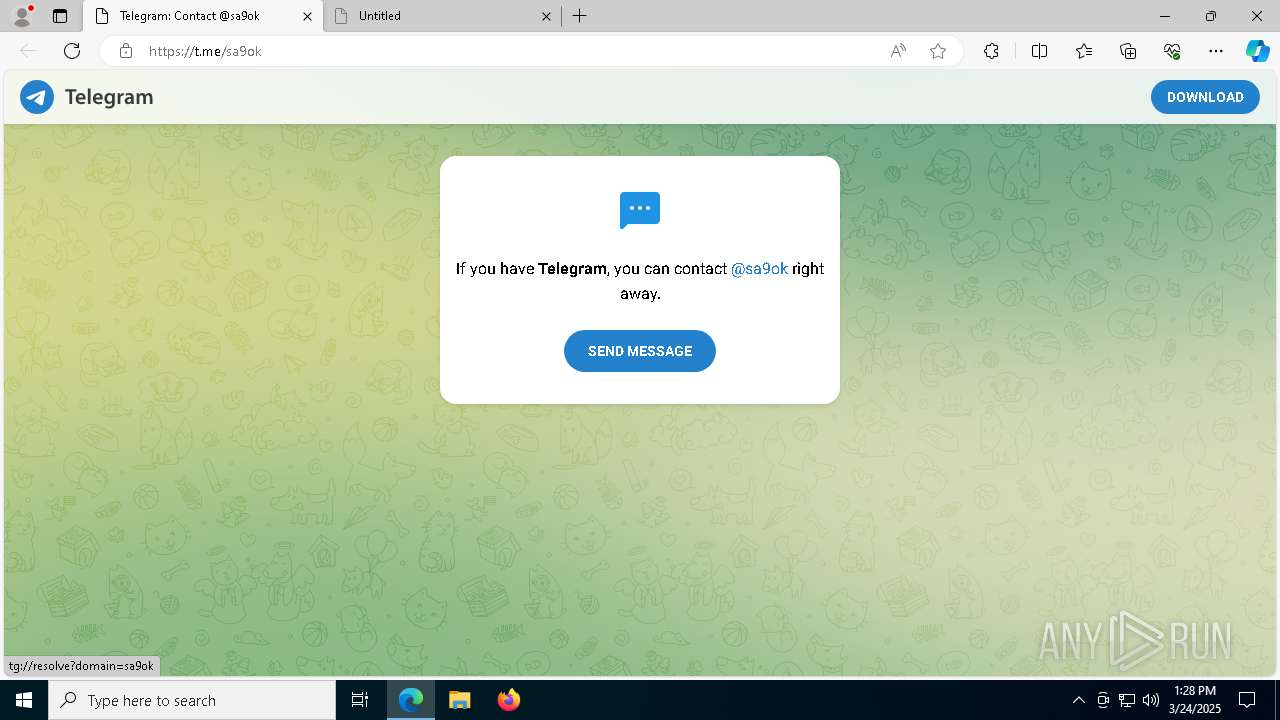Restore down the Edge browser window
The height and width of the screenshot is (720, 1280).
point(1211,16)
